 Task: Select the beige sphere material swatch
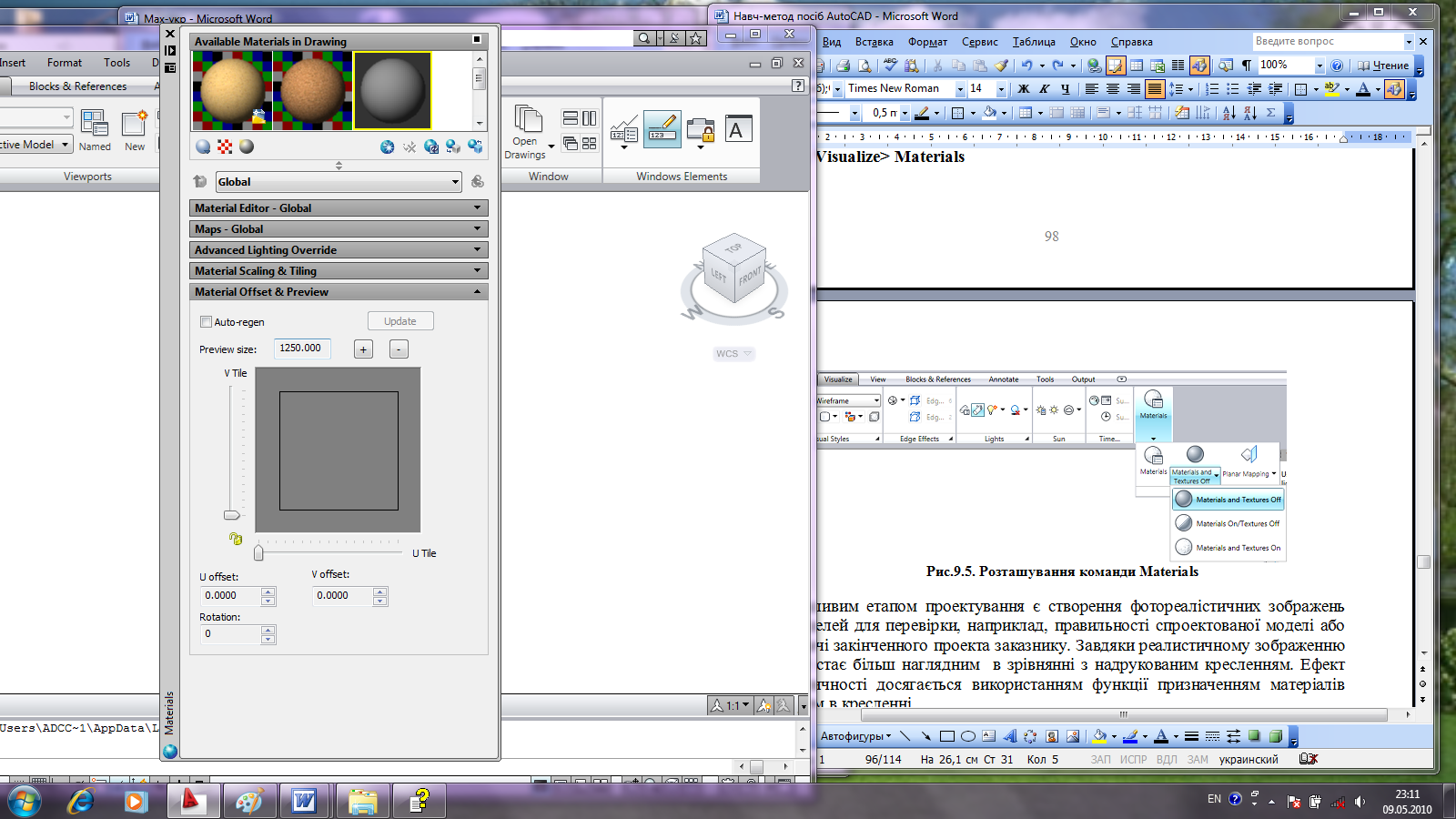point(231,90)
